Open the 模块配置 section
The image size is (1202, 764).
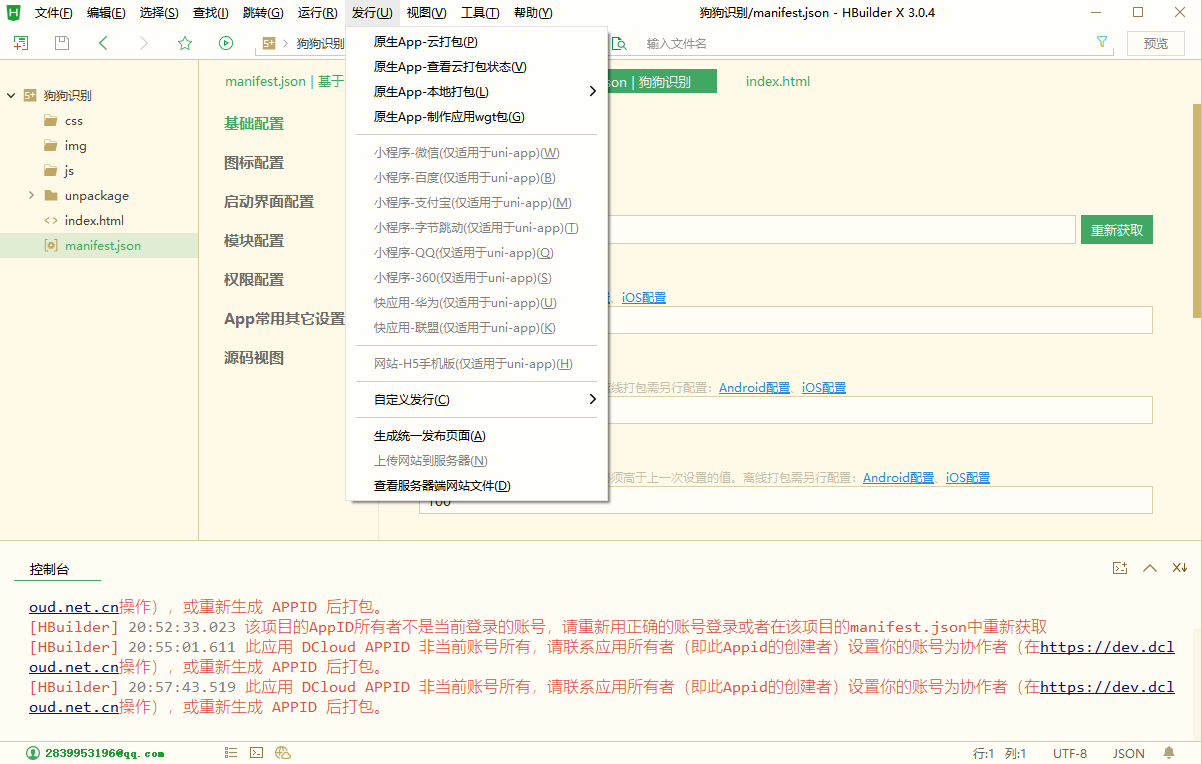click(254, 240)
